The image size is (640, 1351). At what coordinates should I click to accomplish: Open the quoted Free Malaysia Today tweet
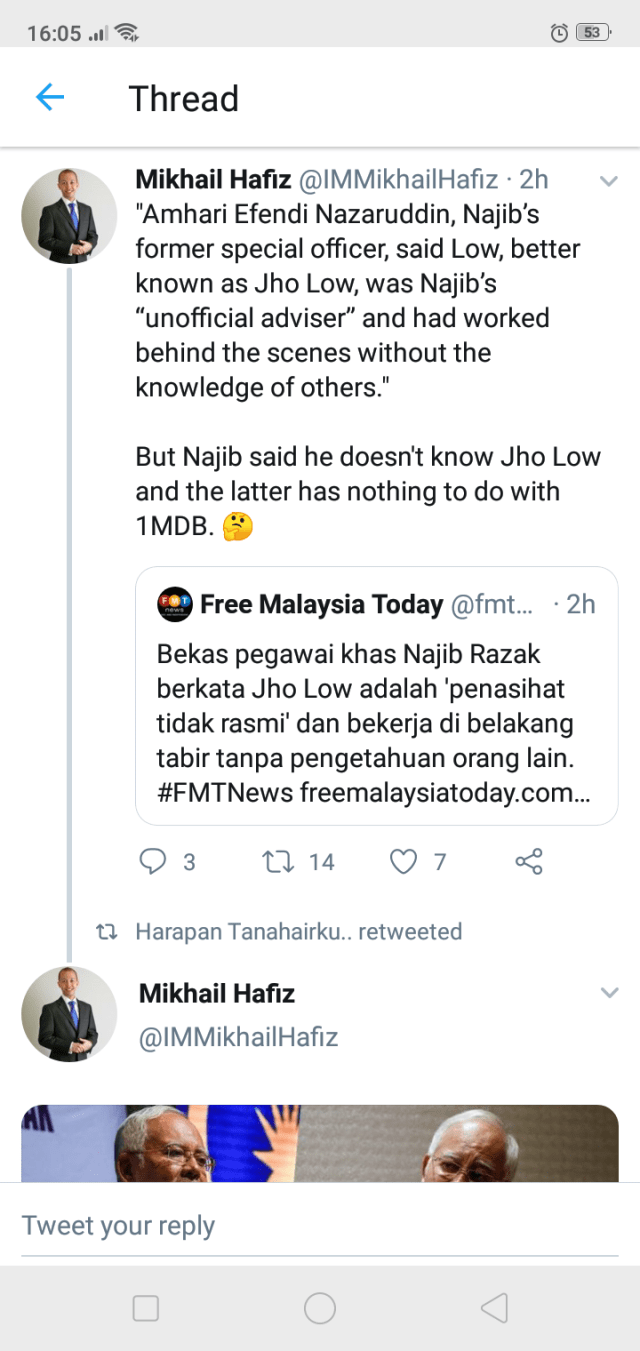[376, 708]
